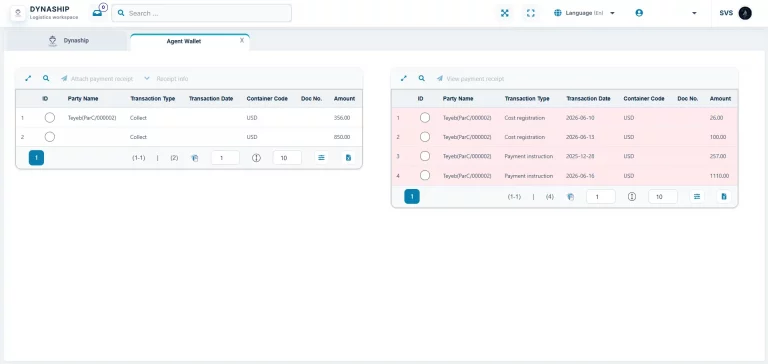This screenshot has width=768, height=364.
Task: Click the paper-plane icon beside View payment receipt
Action: (440, 78)
